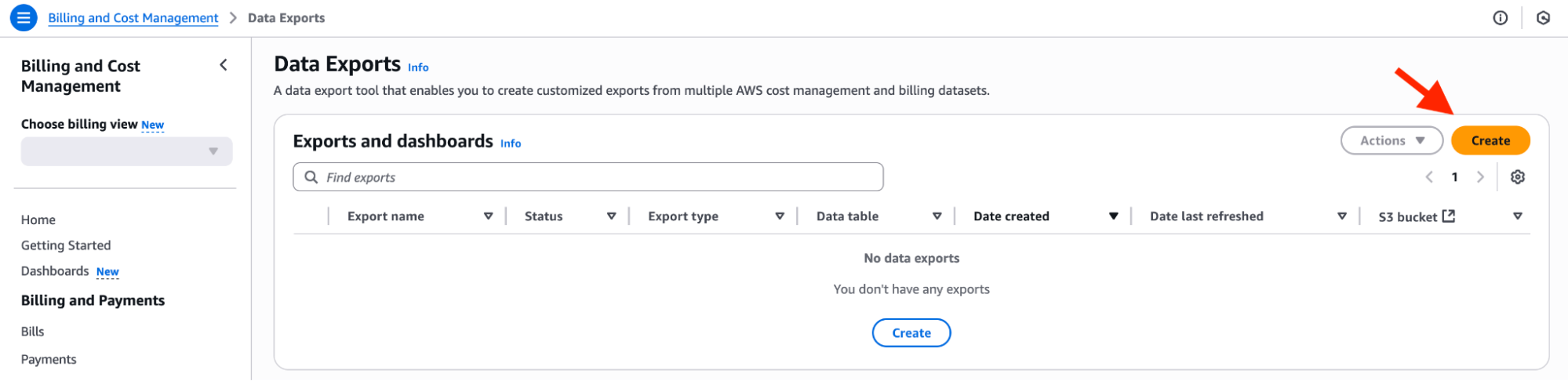The height and width of the screenshot is (381, 1568).
Task: Click the outlined Create button below empty state
Action: coord(911,333)
